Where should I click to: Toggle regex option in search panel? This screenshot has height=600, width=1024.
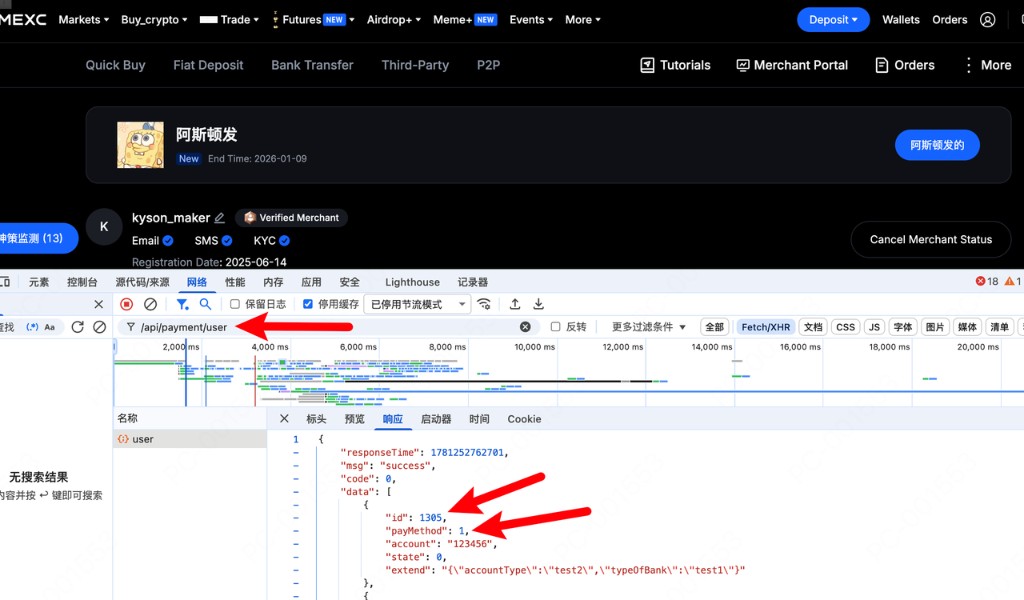32,327
